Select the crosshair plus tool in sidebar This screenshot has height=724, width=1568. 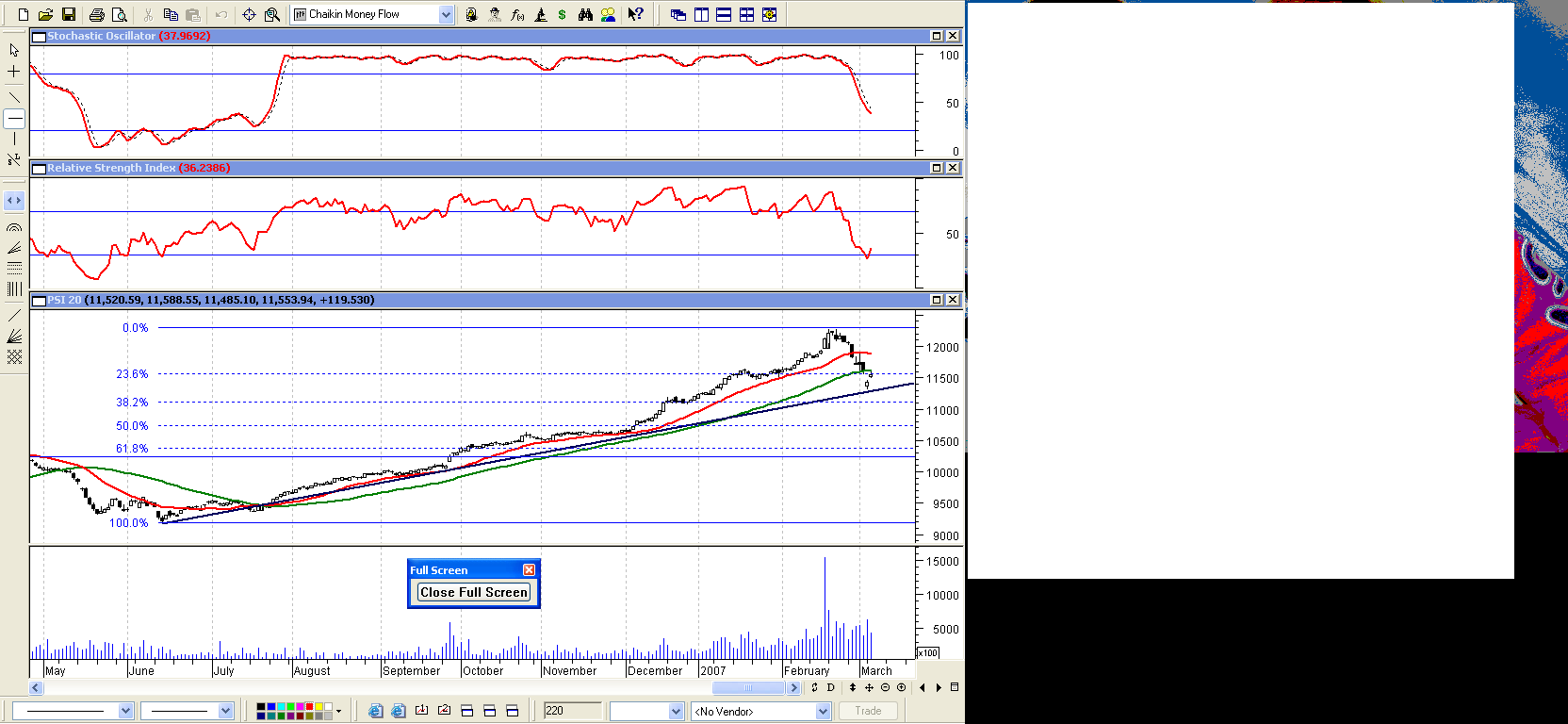pos(14,72)
